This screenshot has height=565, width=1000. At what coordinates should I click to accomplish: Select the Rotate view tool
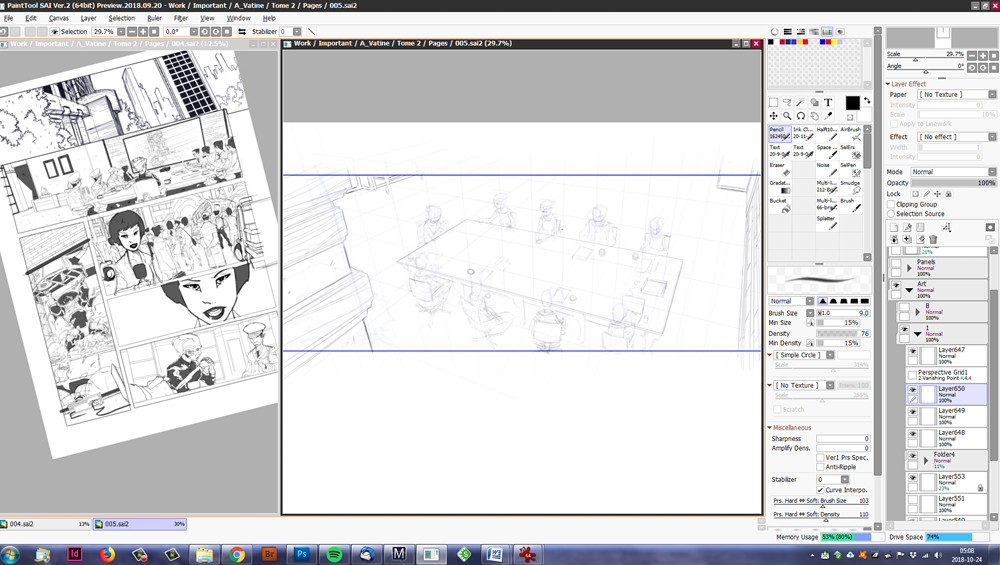point(800,116)
